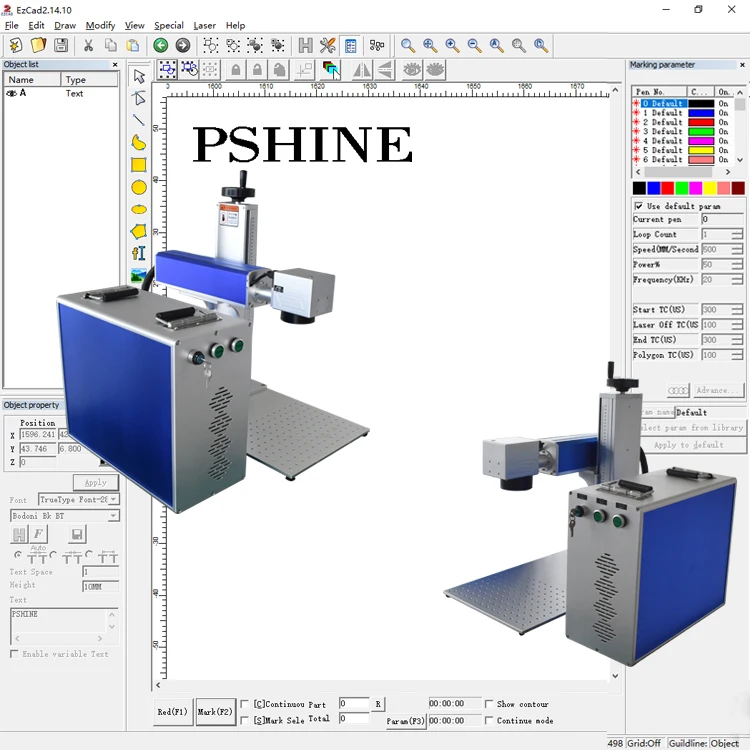Toggle eye icon of object A in list
This screenshot has height=750, width=750.
11,93
